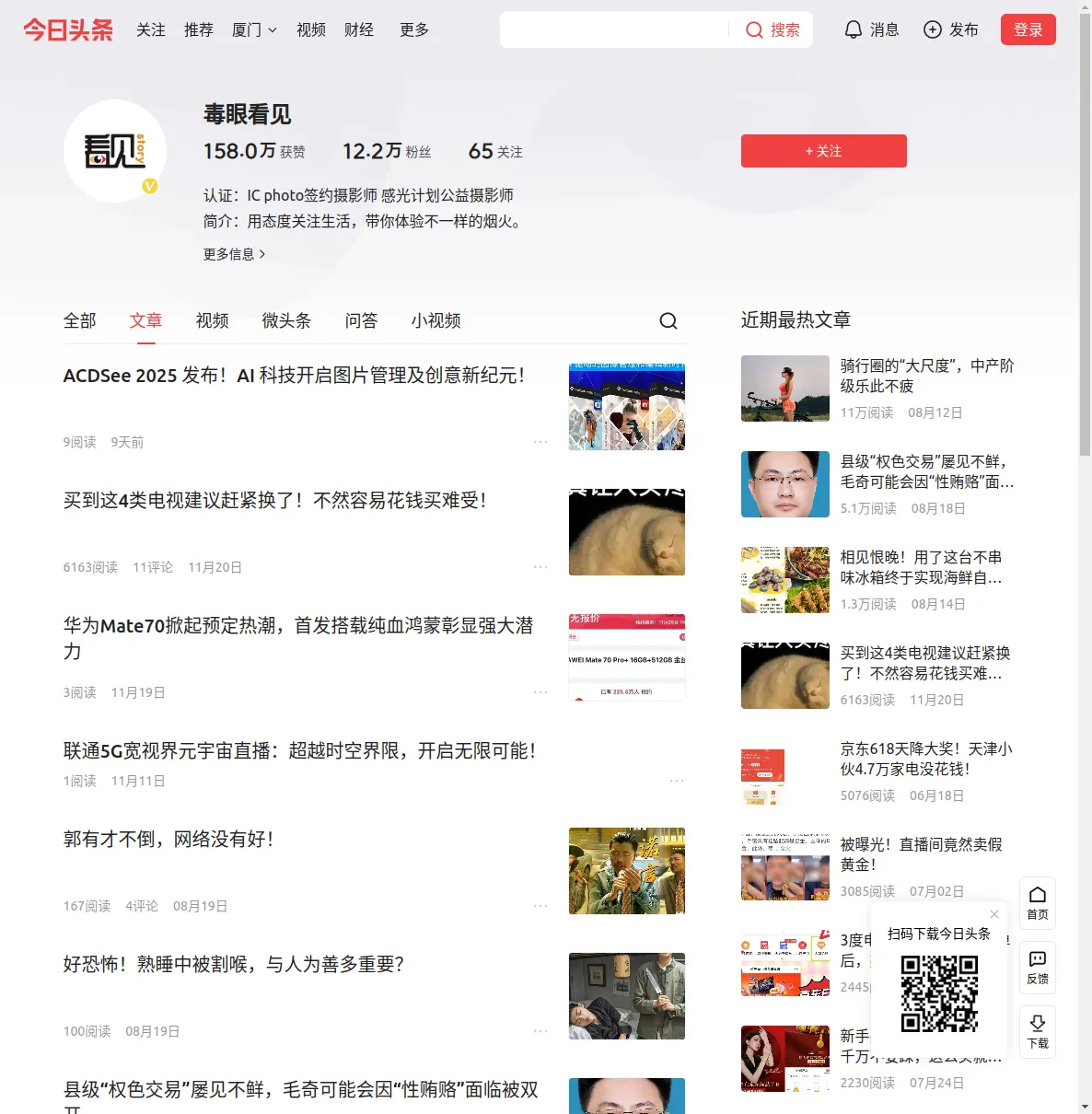
Task: Open hot article 骑行圈的"大尺度"
Action: coord(927,376)
